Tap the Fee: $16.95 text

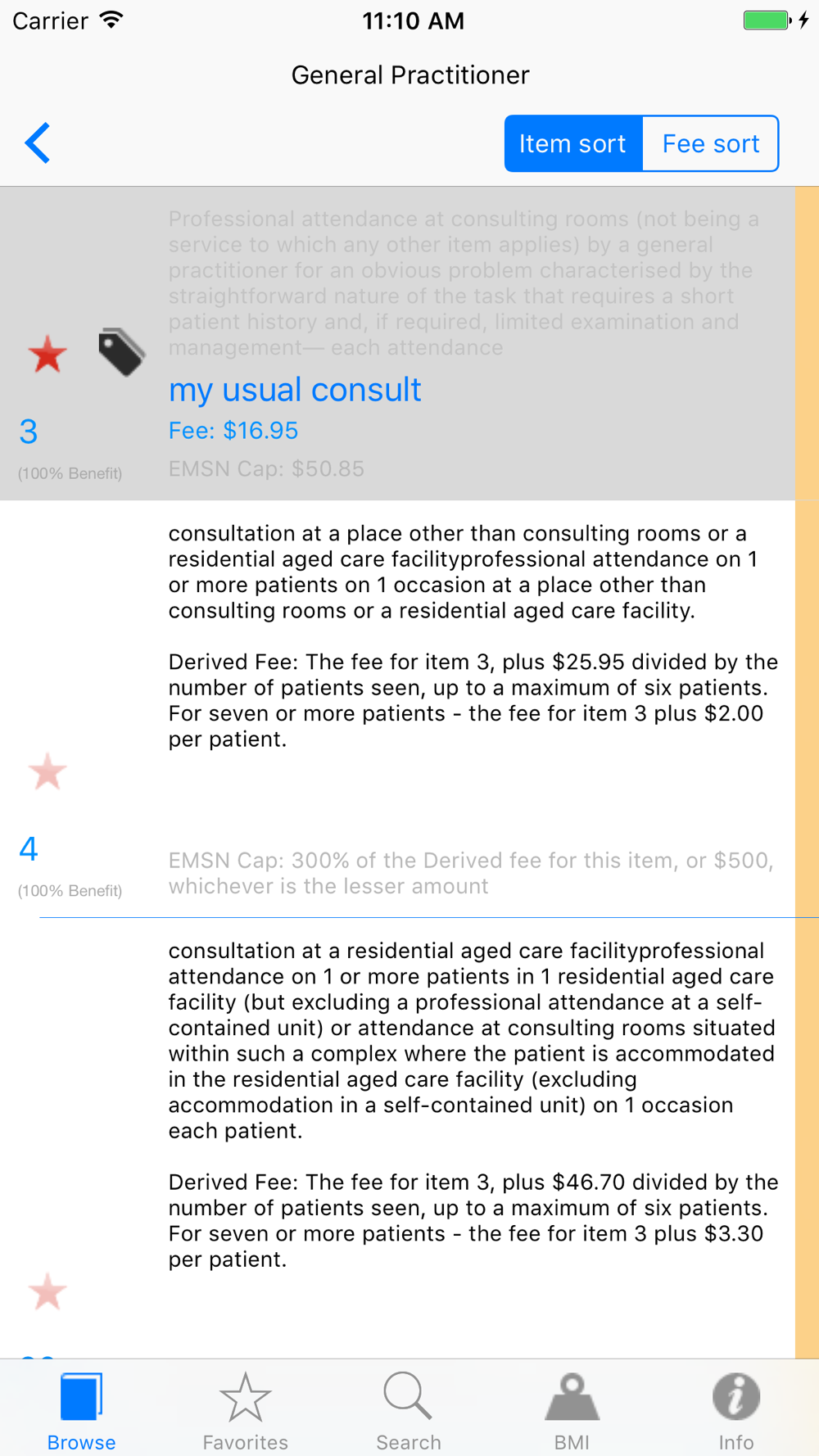(x=233, y=431)
